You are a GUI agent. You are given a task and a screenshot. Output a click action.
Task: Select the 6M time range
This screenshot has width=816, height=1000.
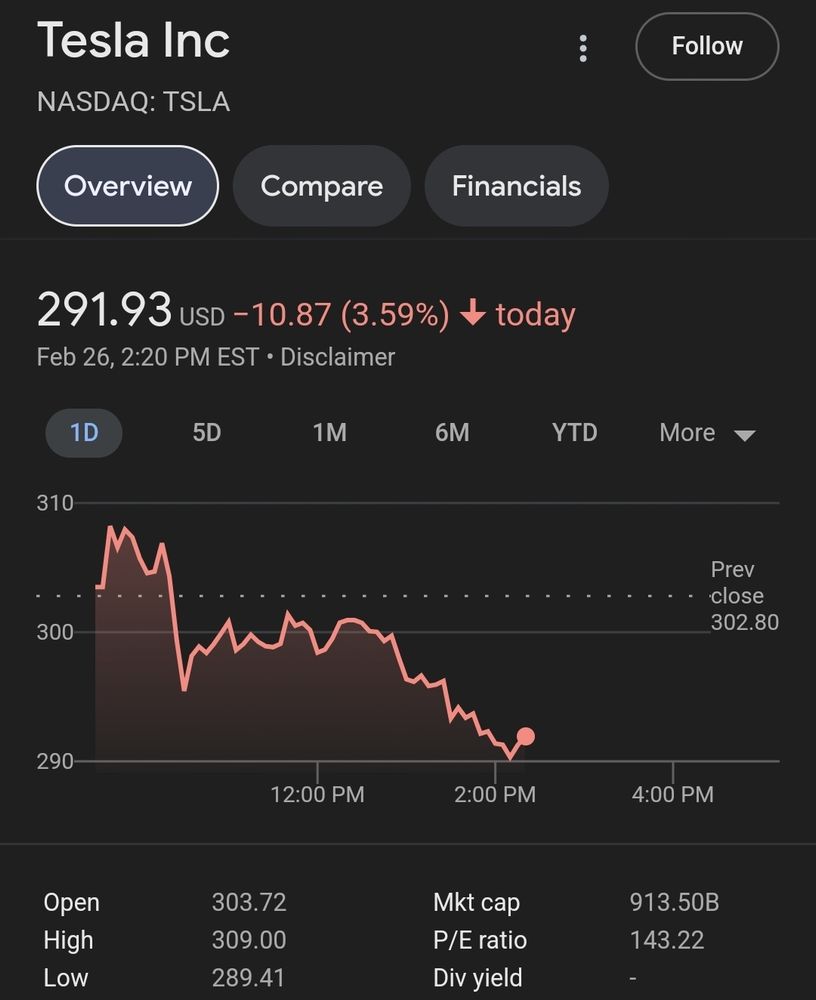pyautogui.click(x=452, y=433)
